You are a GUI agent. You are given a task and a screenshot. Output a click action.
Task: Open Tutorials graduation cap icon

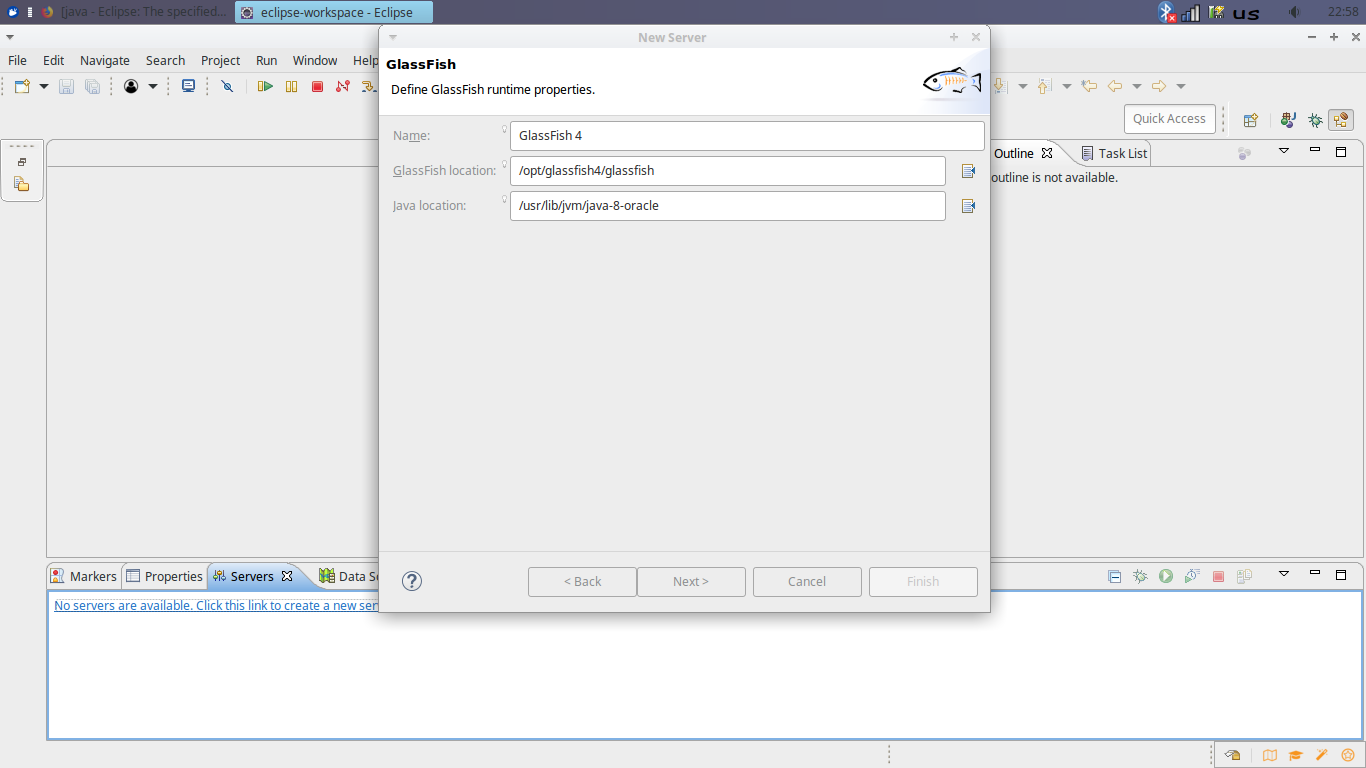(x=1296, y=755)
